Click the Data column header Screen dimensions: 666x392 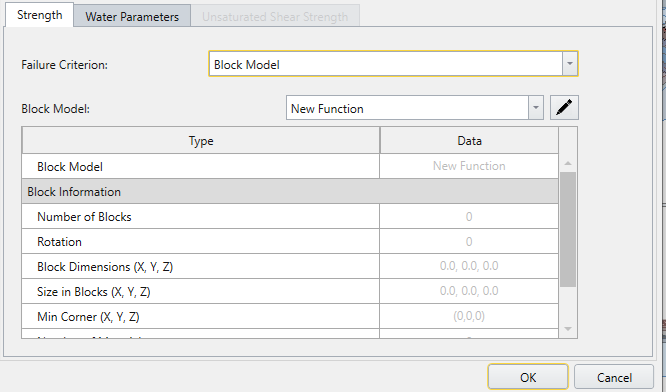[x=469, y=141]
